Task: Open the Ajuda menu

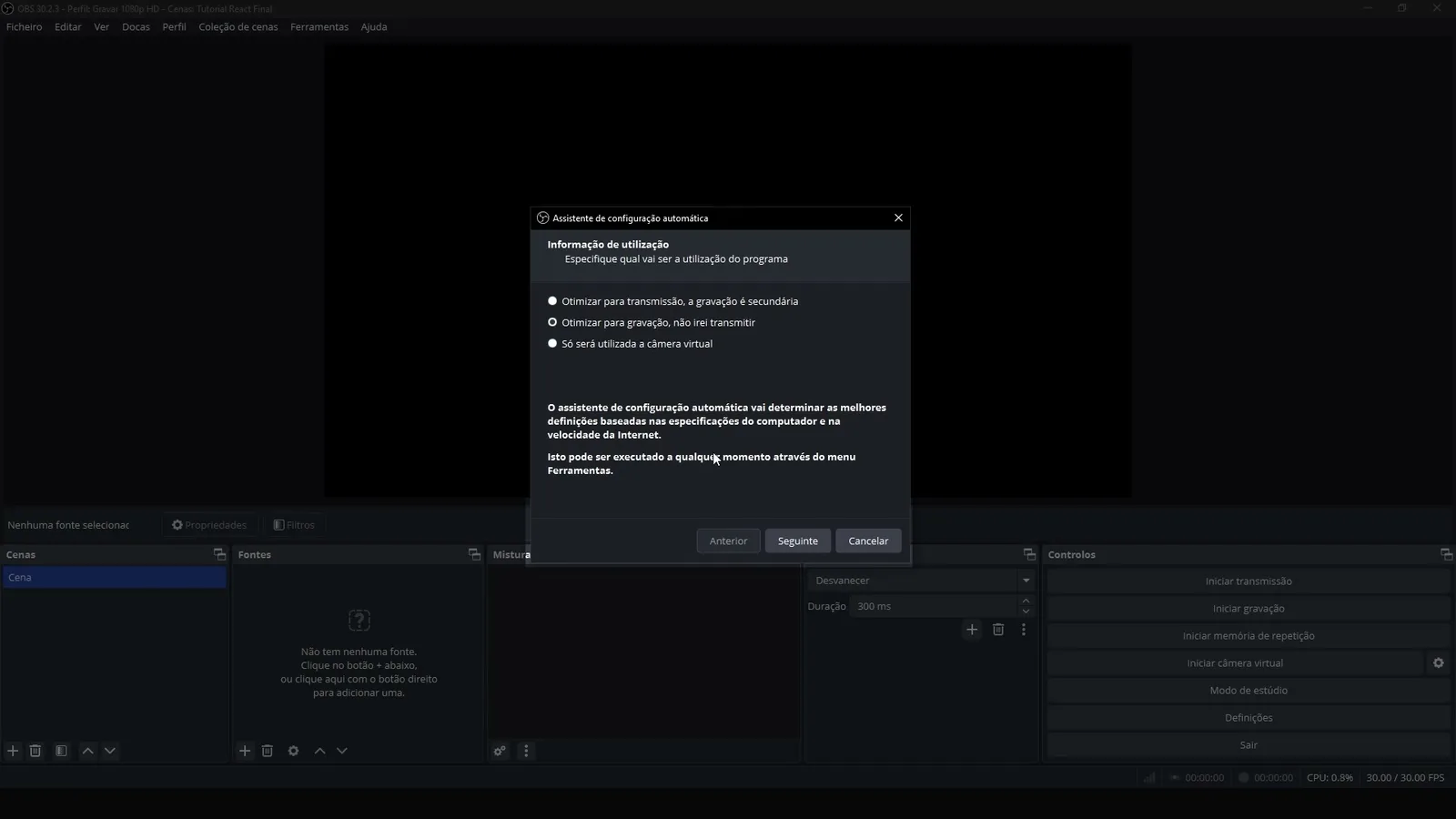Action: [374, 26]
